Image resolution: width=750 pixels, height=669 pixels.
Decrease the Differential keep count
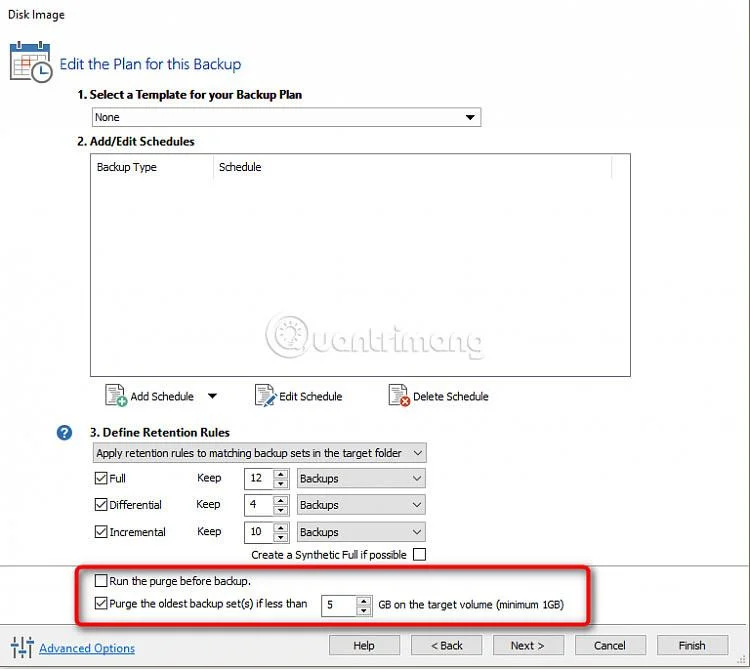281,510
